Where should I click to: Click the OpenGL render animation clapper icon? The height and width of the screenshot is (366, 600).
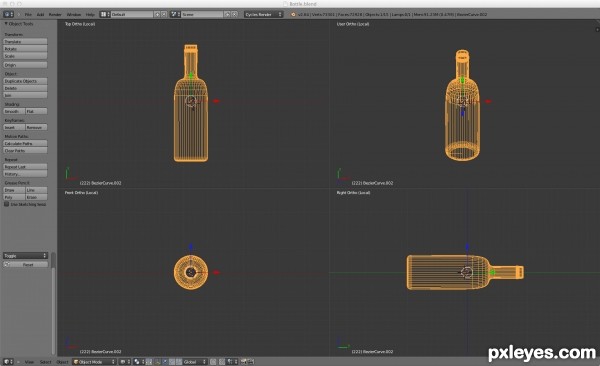click(250, 361)
